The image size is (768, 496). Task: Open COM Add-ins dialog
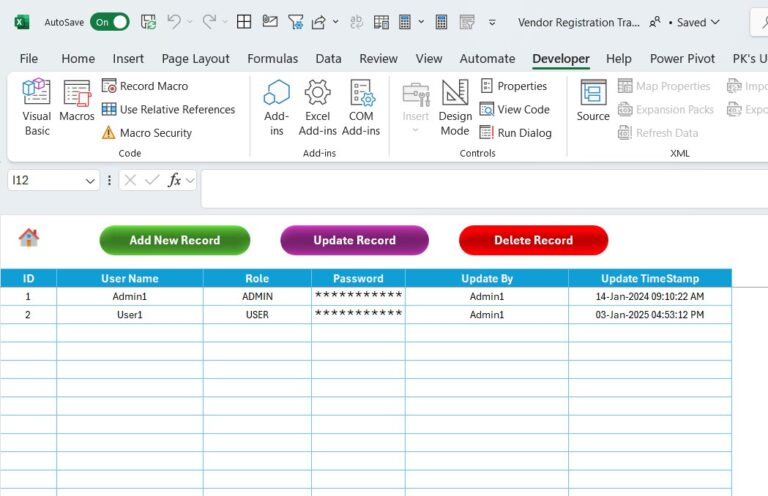(361, 107)
